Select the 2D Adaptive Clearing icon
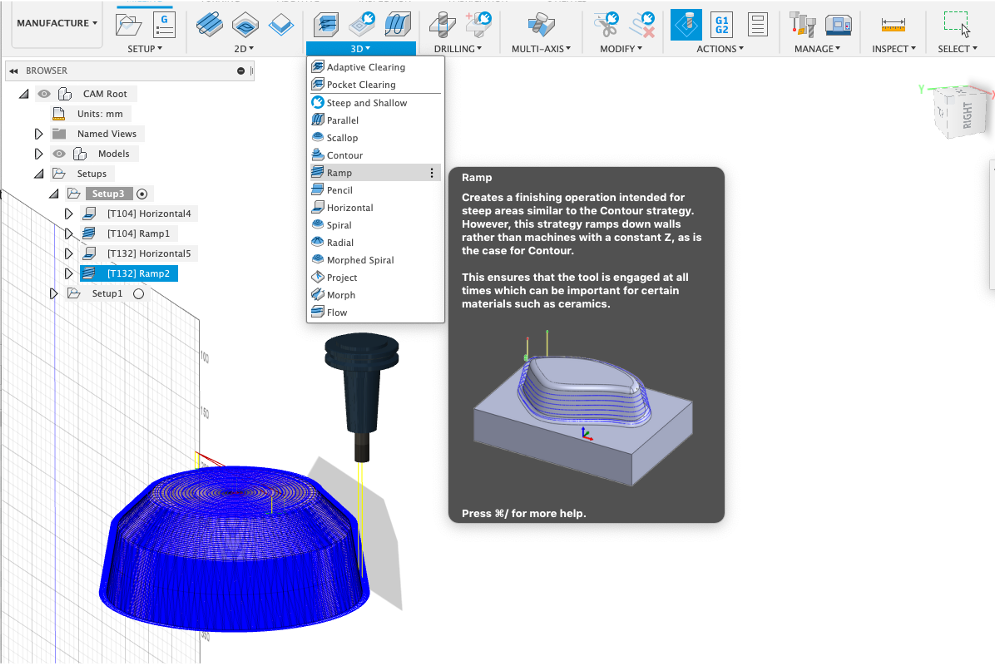 click(209, 25)
